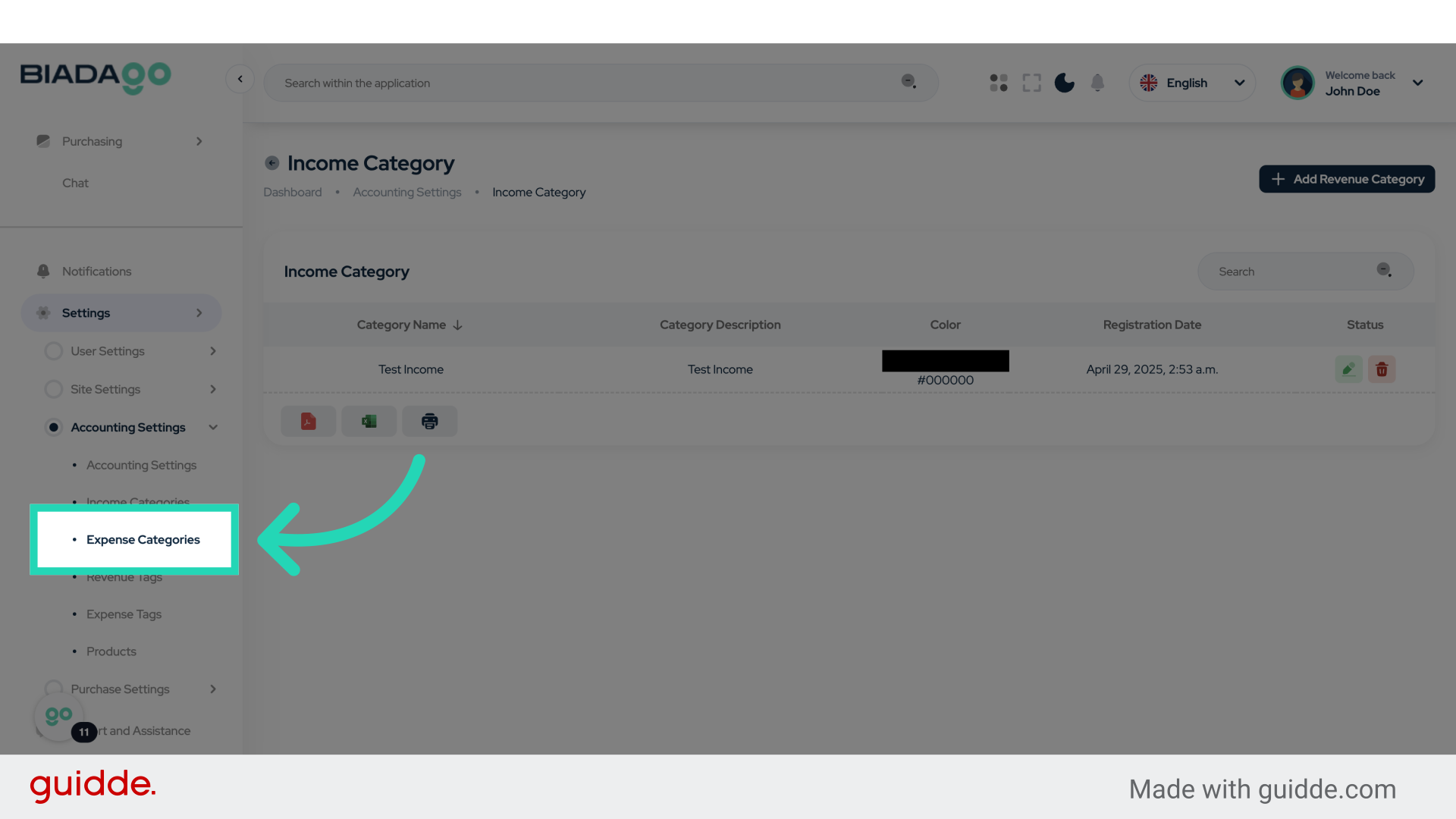1456x819 pixels.
Task: Sort the table by Category Name
Action: (409, 325)
